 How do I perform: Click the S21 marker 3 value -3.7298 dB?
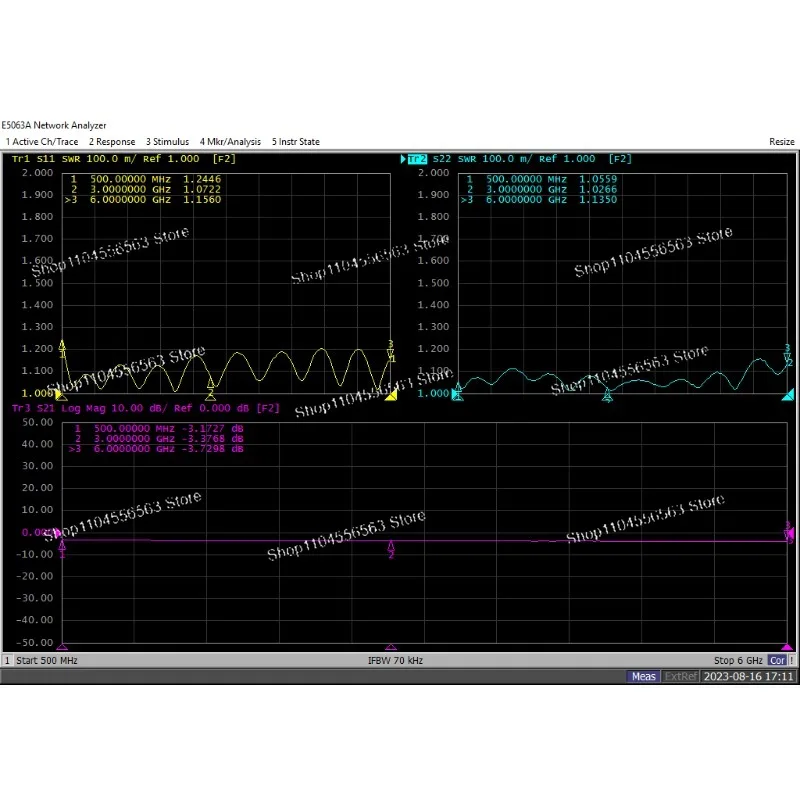212,449
